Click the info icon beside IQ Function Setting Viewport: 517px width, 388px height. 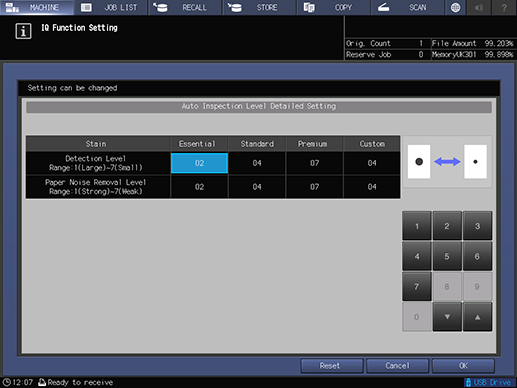coord(23,31)
